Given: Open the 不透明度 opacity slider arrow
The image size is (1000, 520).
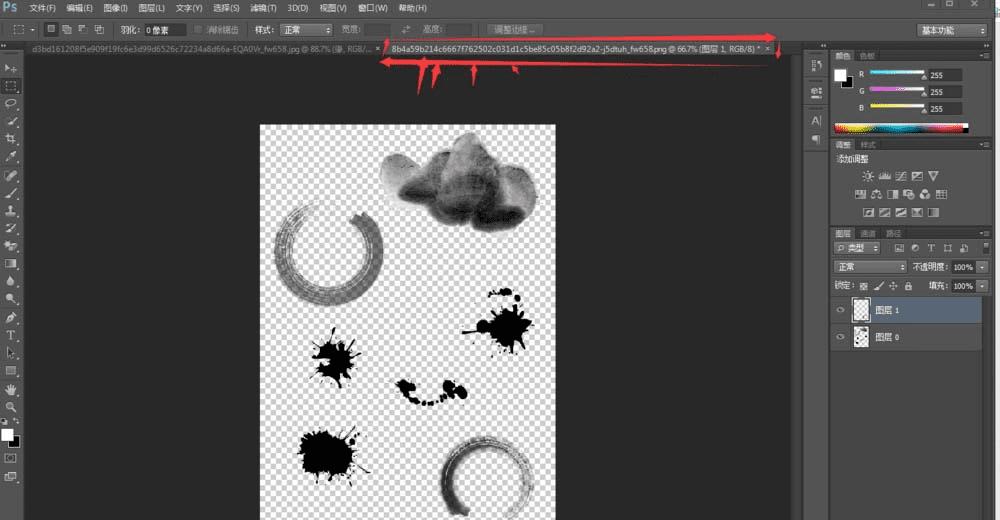Looking at the screenshot, I should coord(982,267).
